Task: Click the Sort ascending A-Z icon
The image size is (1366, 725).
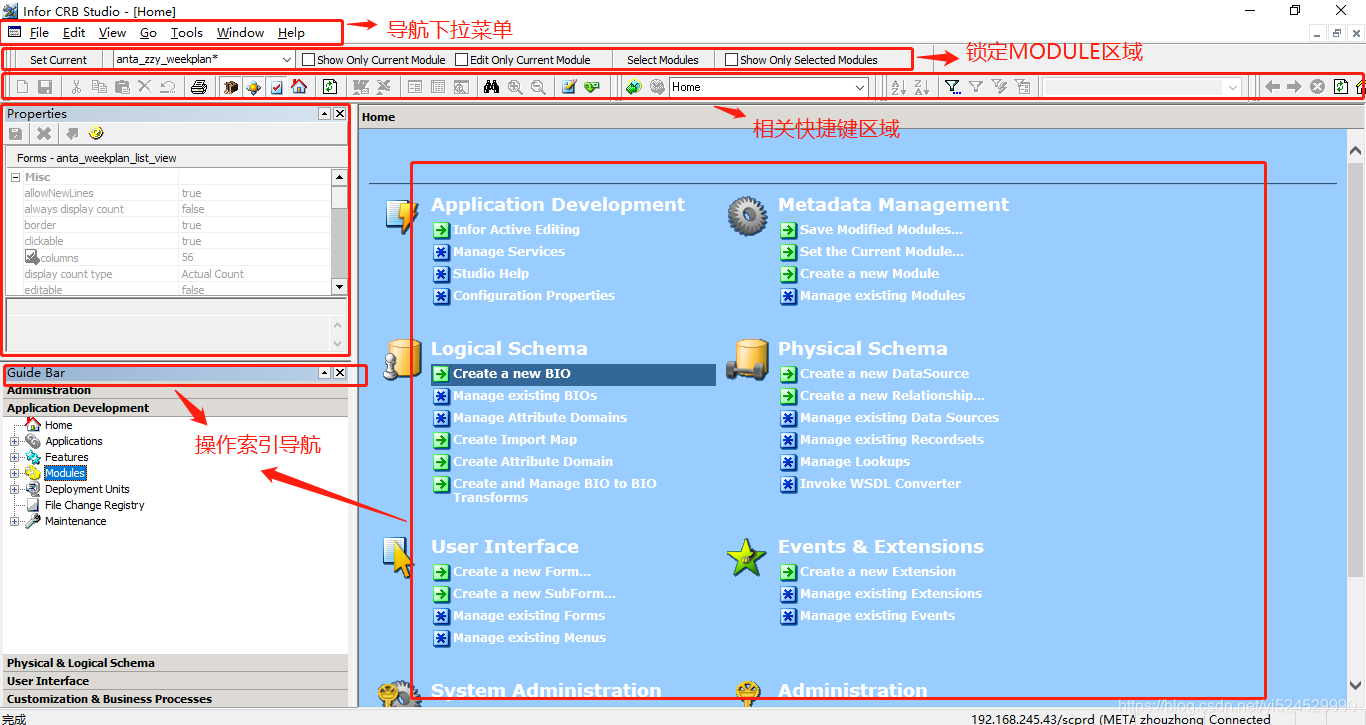Action: (898, 87)
